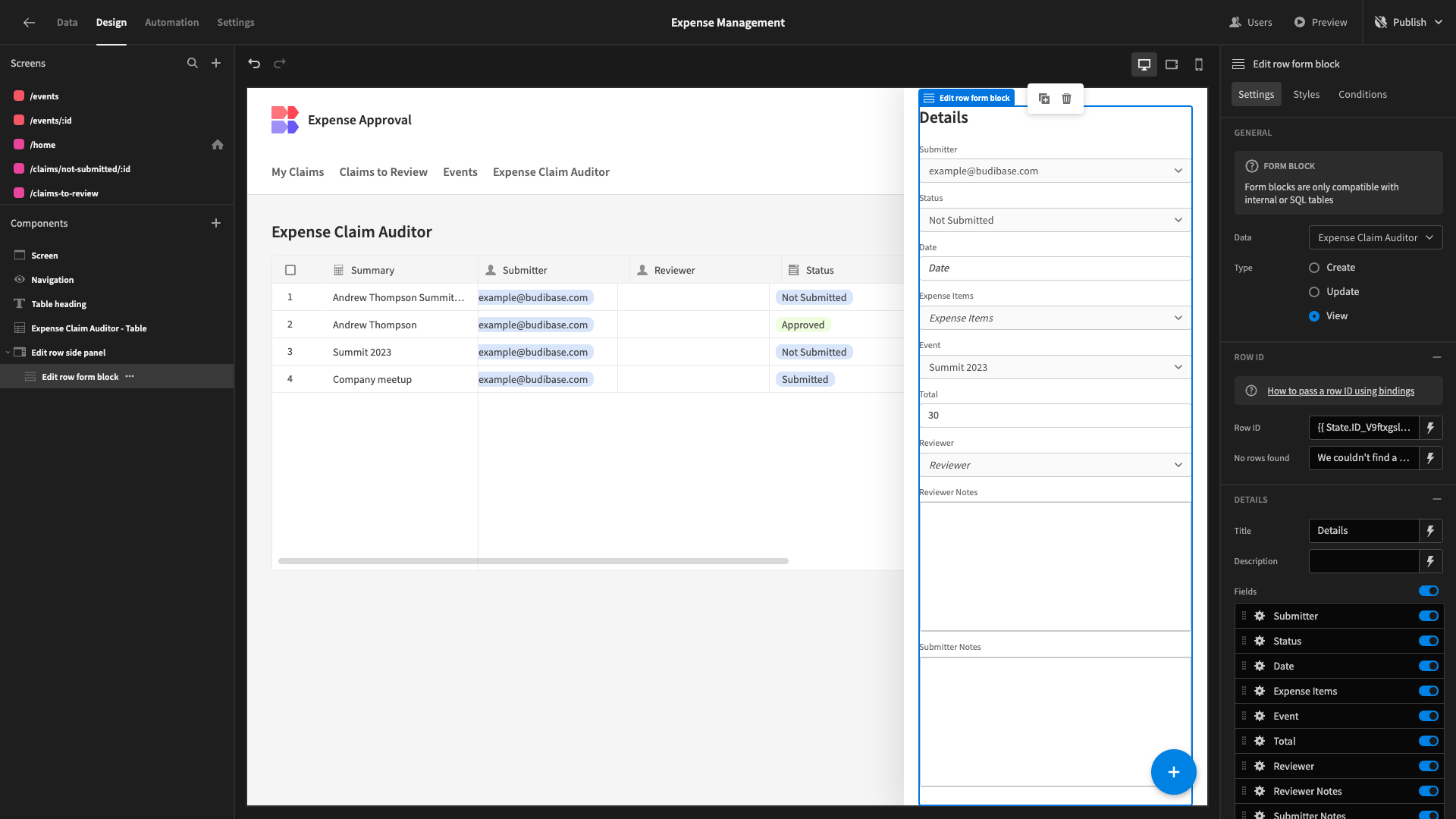Collapse the Details section
This screenshot has width=1456, height=819.
(x=1436, y=499)
